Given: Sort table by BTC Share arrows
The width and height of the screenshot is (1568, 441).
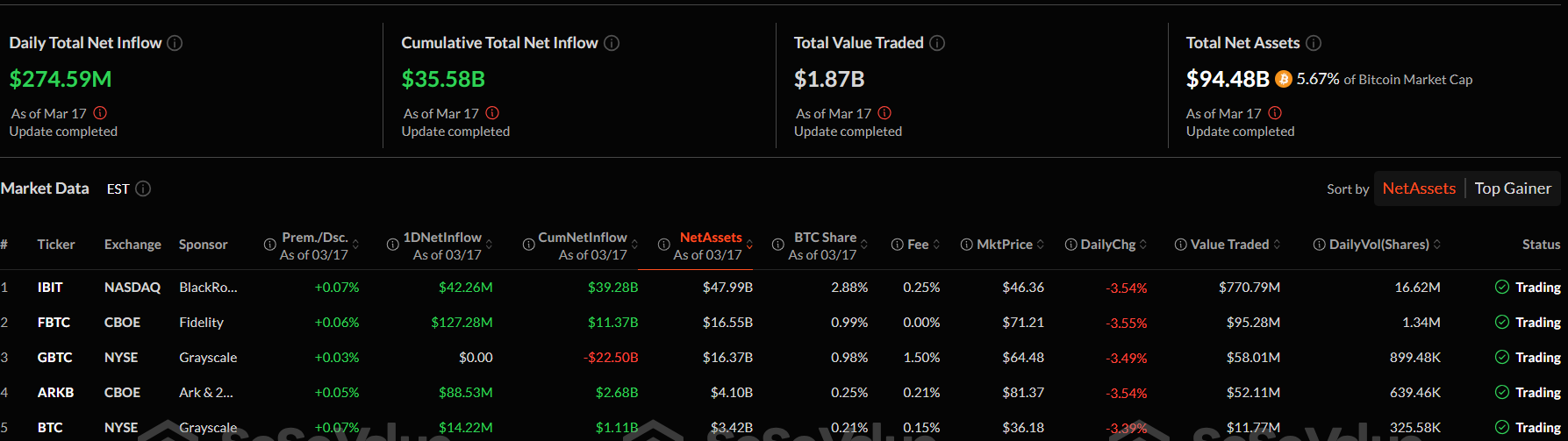Looking at the screenshot, I should (864, 245).
